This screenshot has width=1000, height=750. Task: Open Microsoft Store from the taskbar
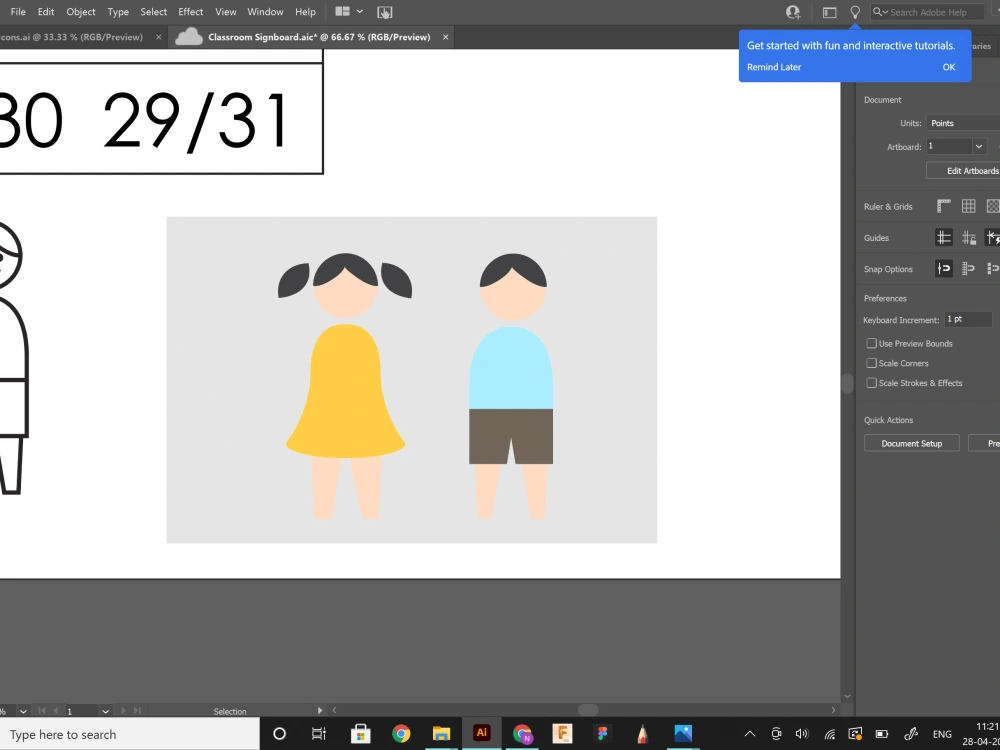tap(360, 733)
